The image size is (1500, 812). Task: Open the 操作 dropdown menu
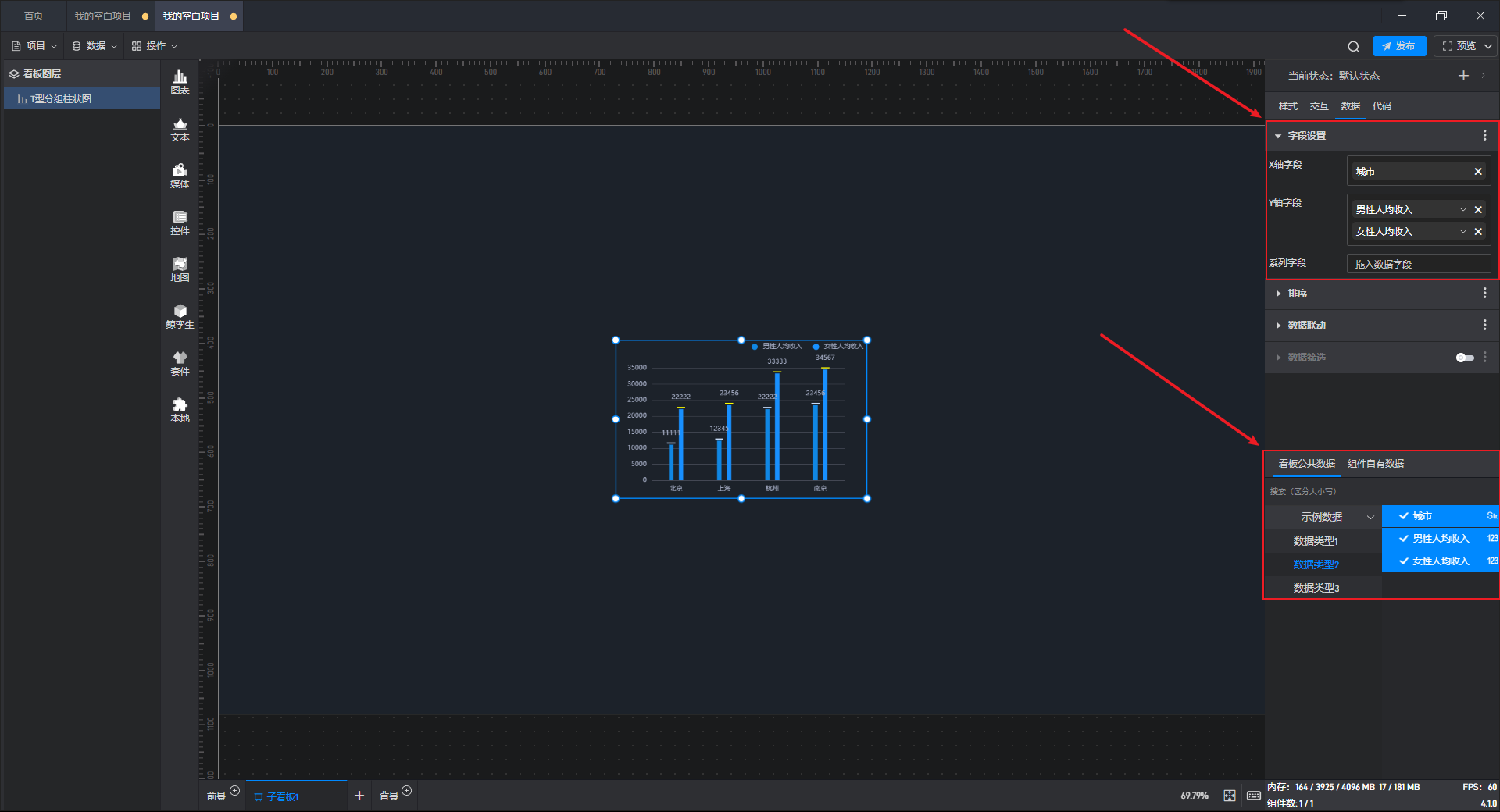point(155,46)
